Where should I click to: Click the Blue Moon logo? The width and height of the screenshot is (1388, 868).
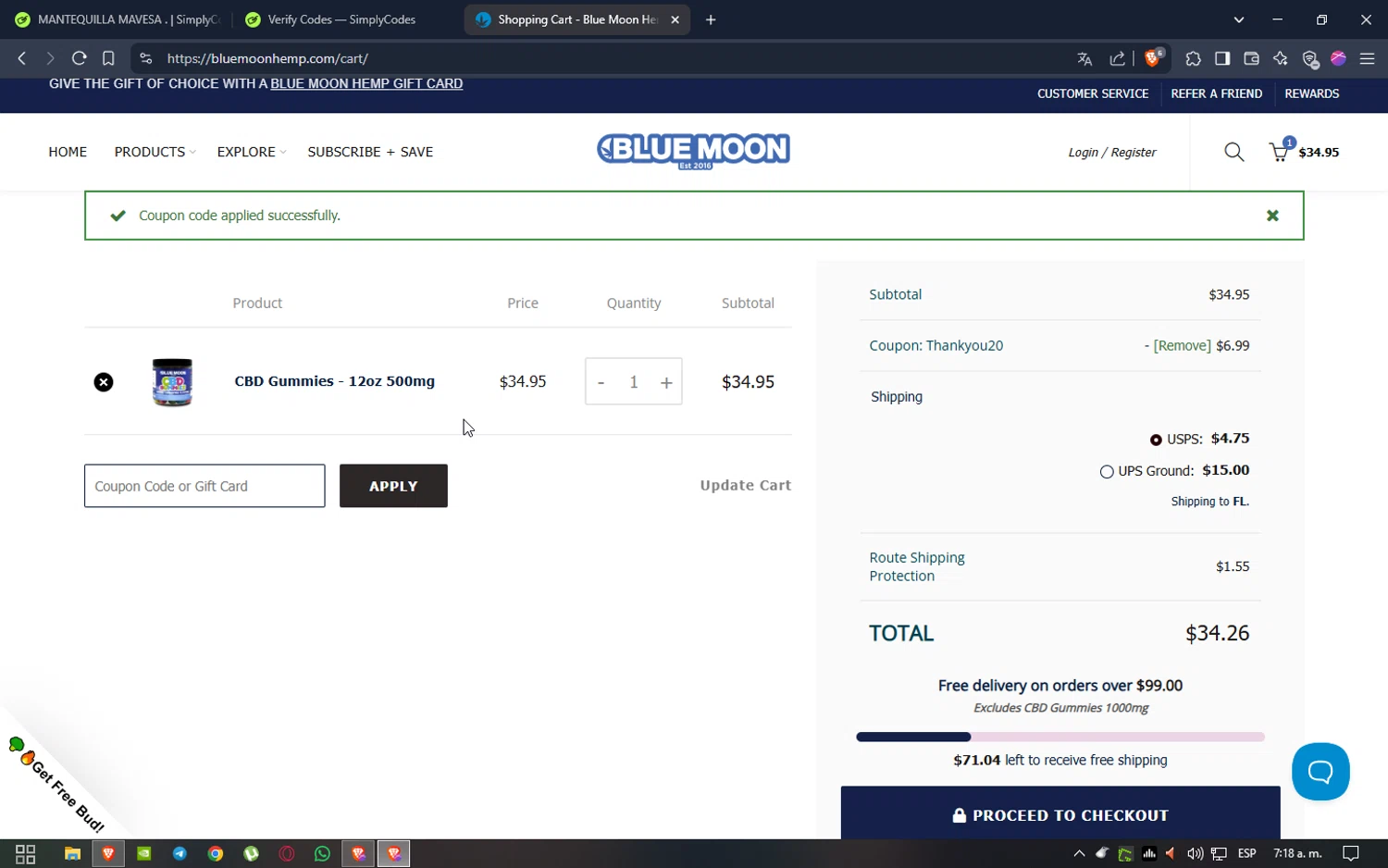coord(693,151)
